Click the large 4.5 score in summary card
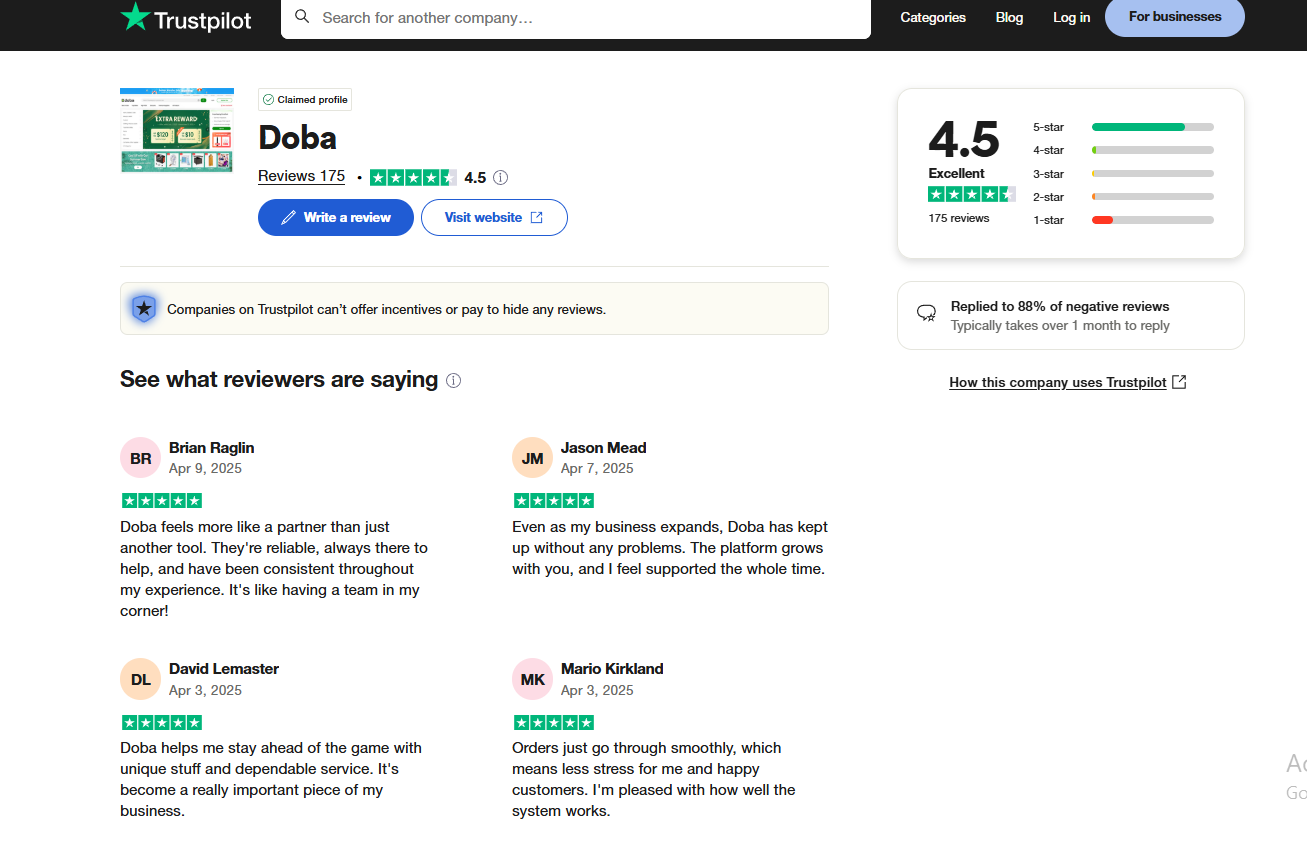Image resolution: width=1307 pixels, height=844 pixels. point(964,139)
